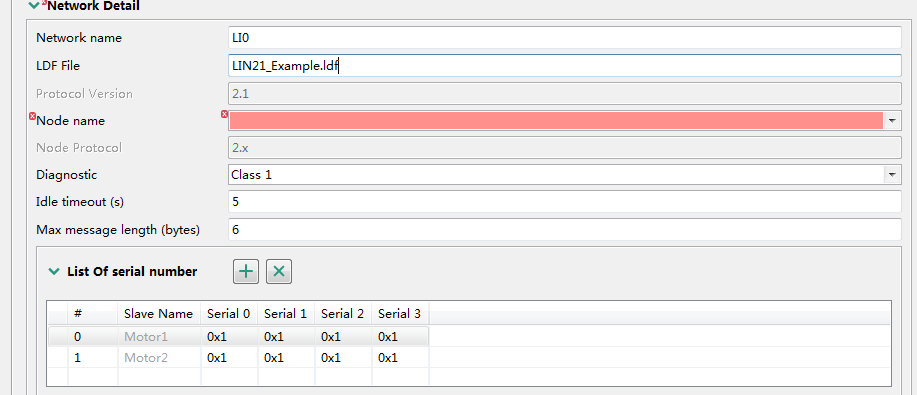This screenshot has width=917, height=395.
Task: Click Serial 0 value for Motor1
Action: [x=229, y=337]
